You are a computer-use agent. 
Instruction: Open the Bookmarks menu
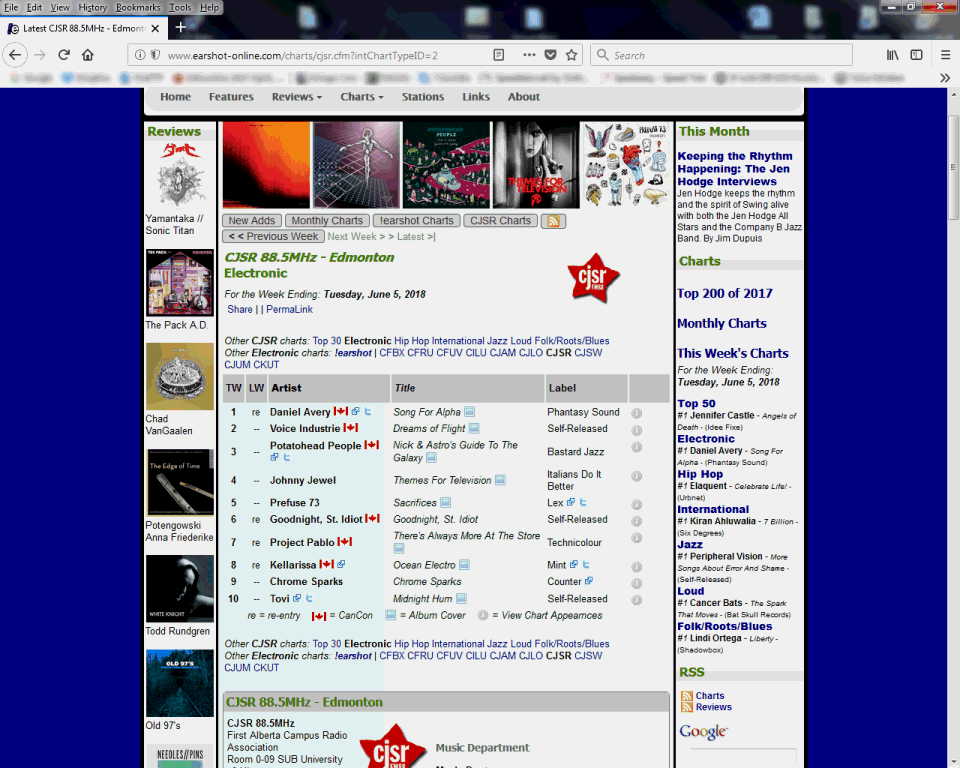pyautogui.click(x=138, y=7)
